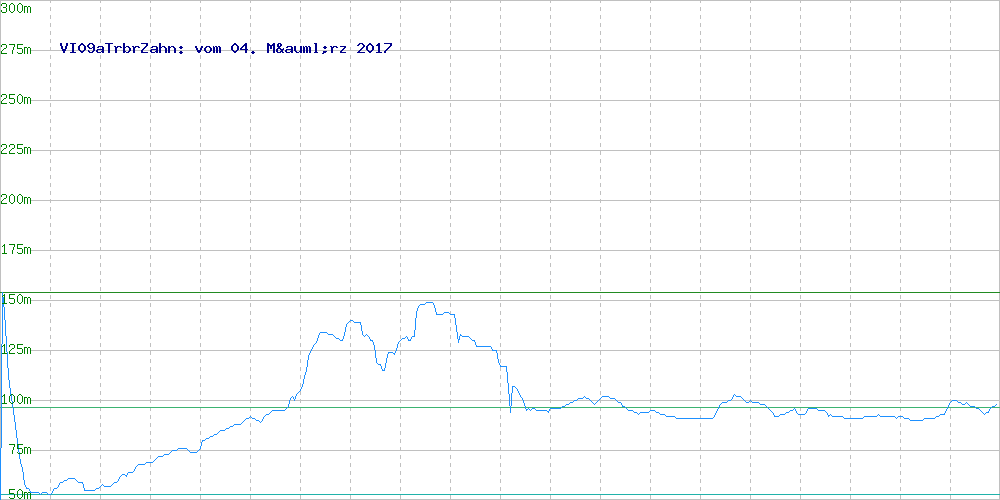Click the chart title 'VI09aTrbrZahn: vom 04. März 2017'
Image resolution: width=1000 pixels, height=500 pixels.
click(226, 48)
